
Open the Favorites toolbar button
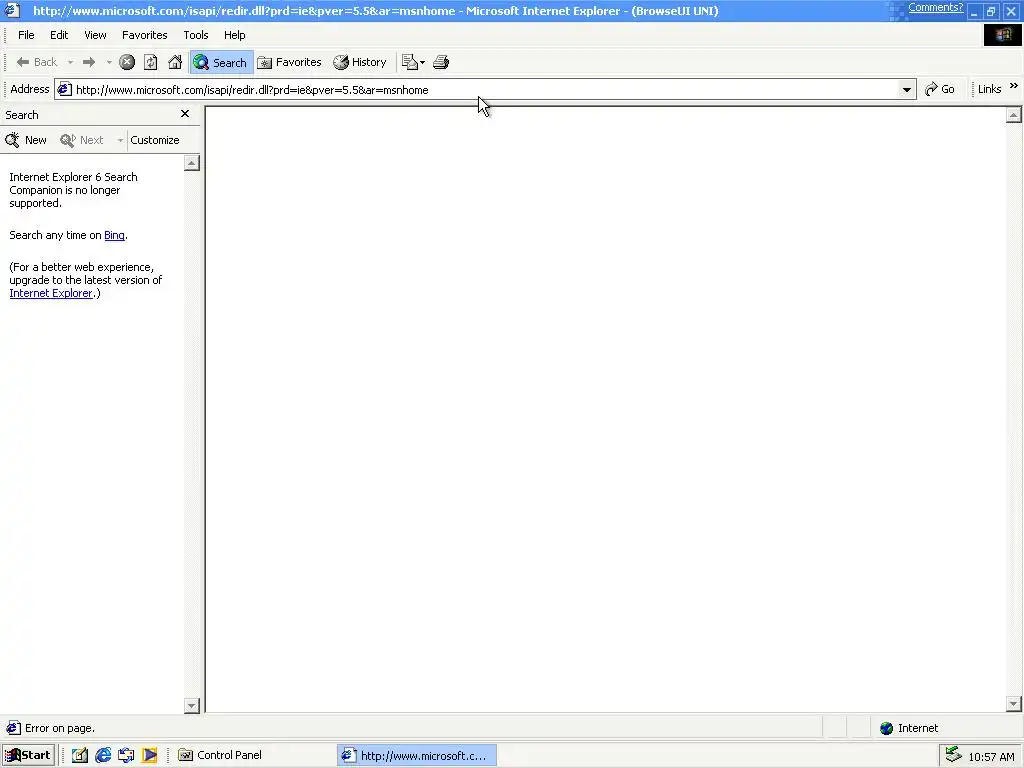pyautogui.click(x=289, y=62)
